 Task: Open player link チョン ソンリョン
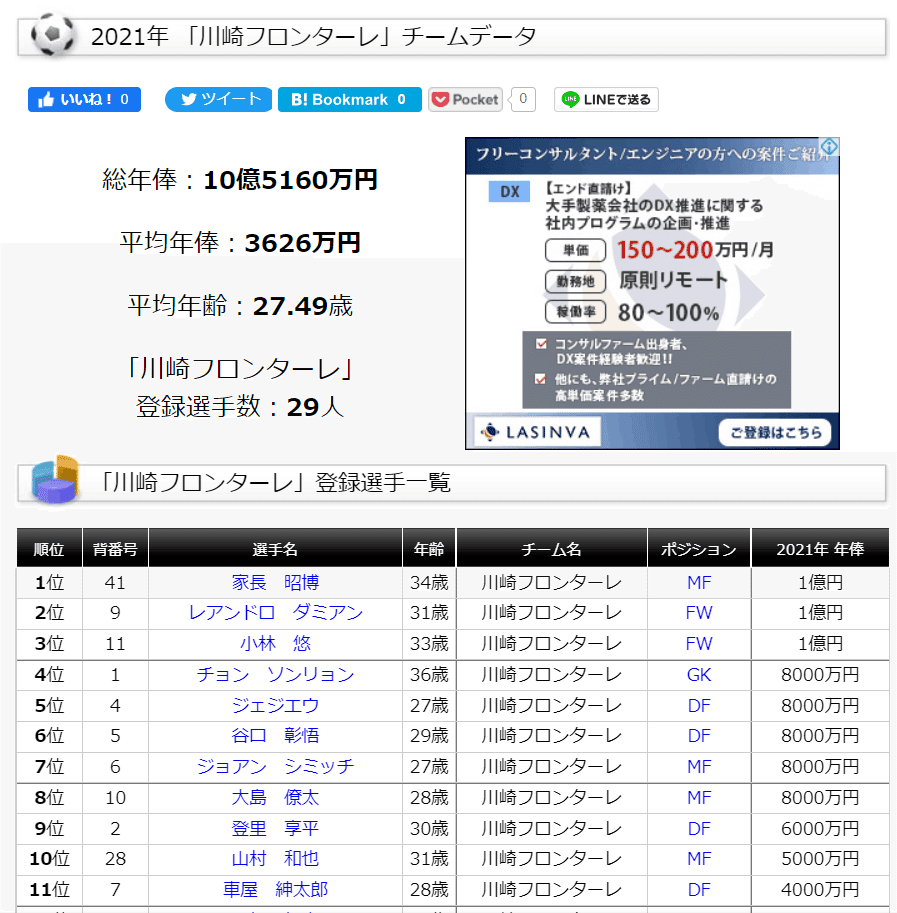(275, 675)
